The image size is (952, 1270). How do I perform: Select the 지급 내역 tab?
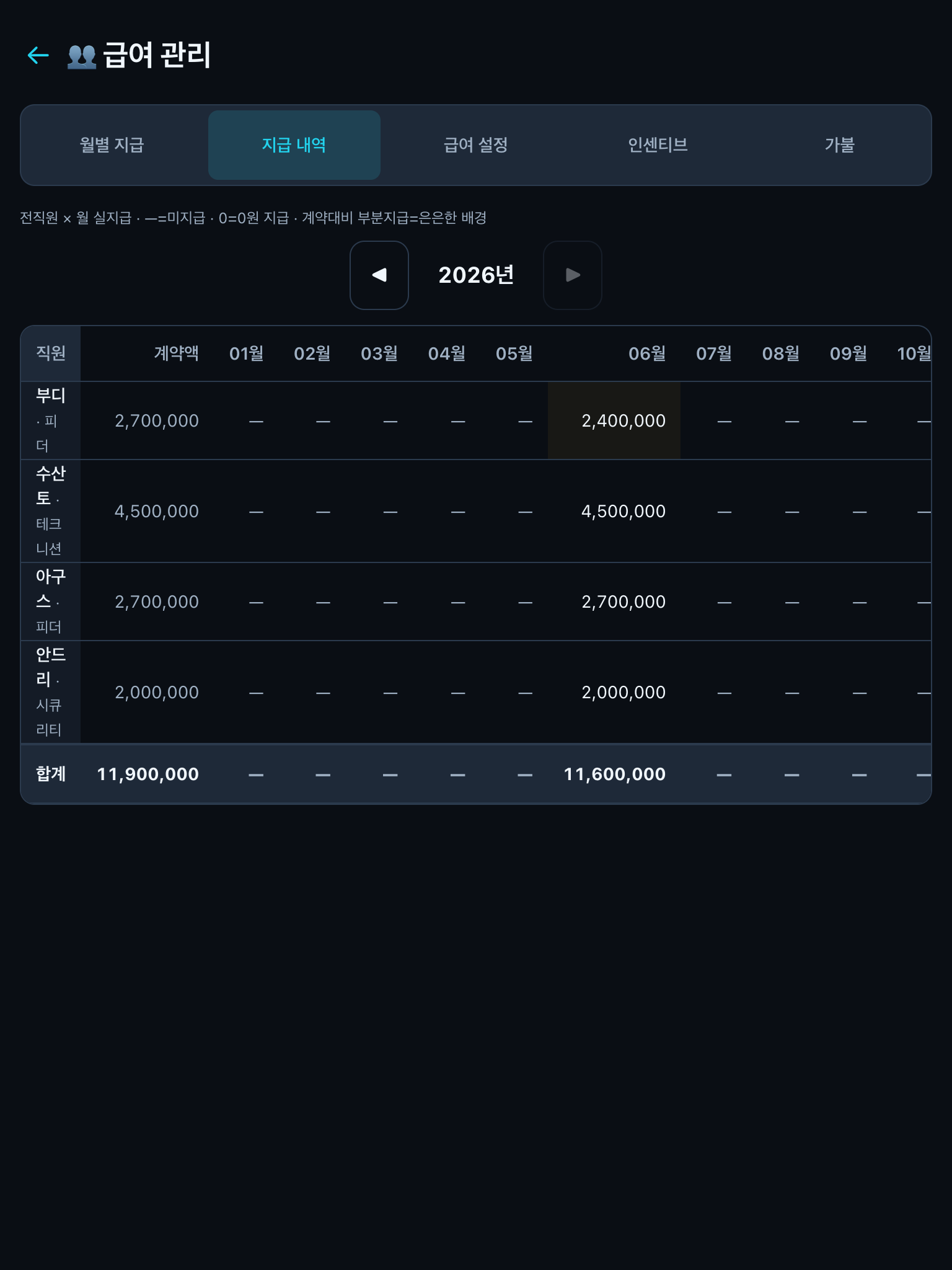(294, 145)
